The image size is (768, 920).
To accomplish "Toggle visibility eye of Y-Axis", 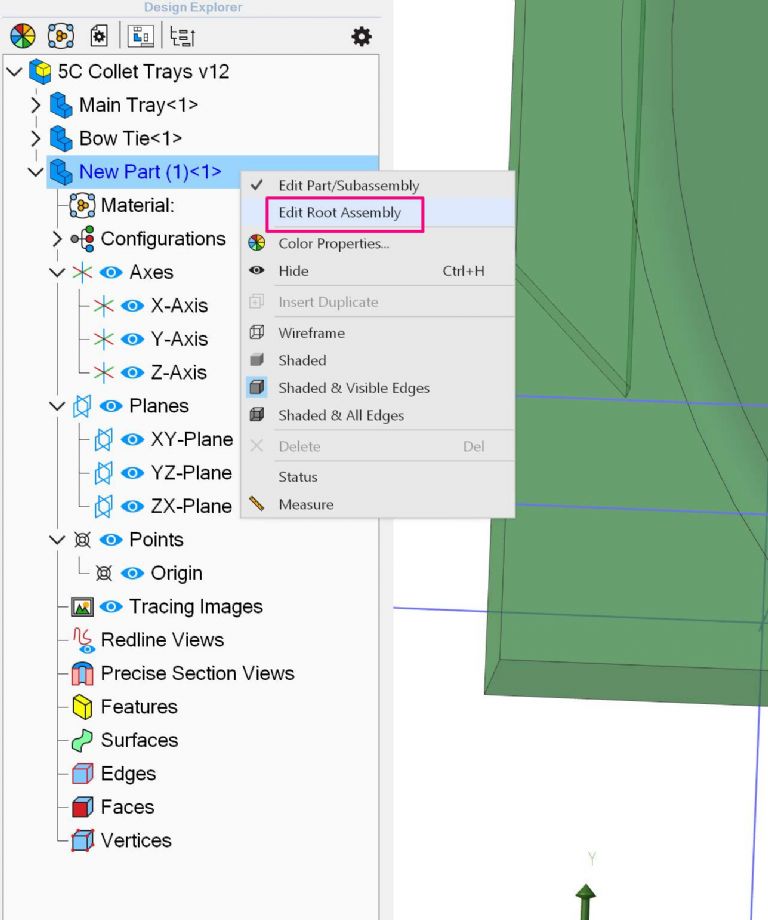I will point(132,339).
